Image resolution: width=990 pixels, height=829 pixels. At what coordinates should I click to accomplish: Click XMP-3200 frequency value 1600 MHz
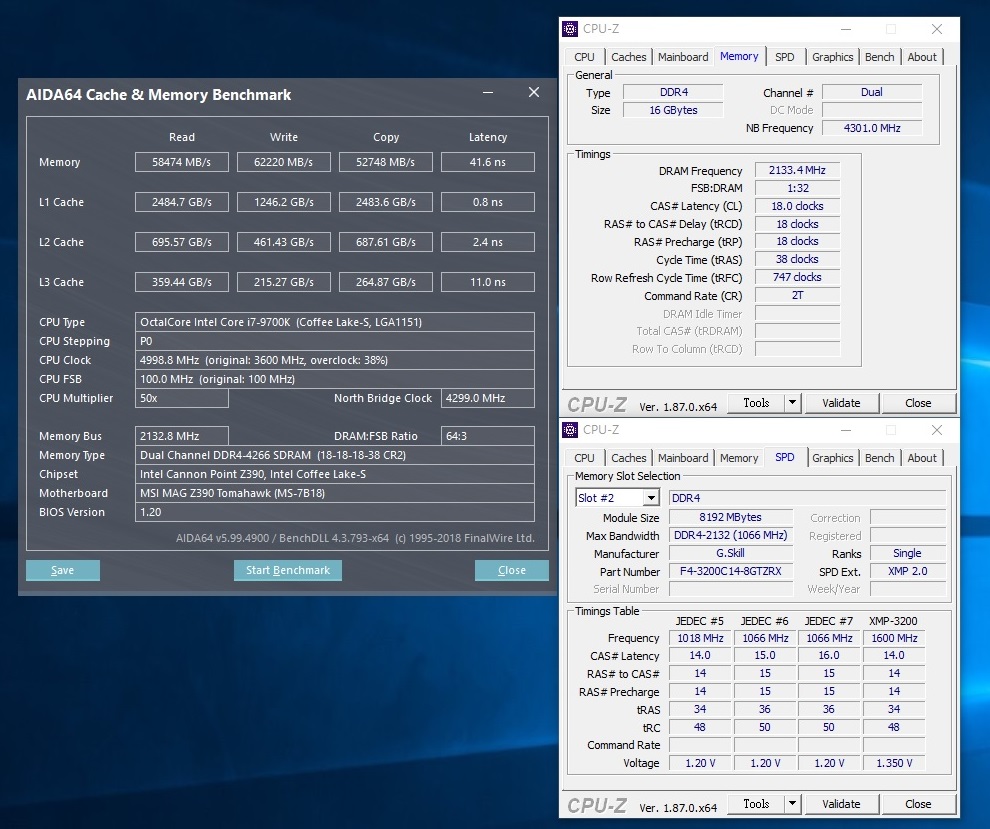[894, 638]
